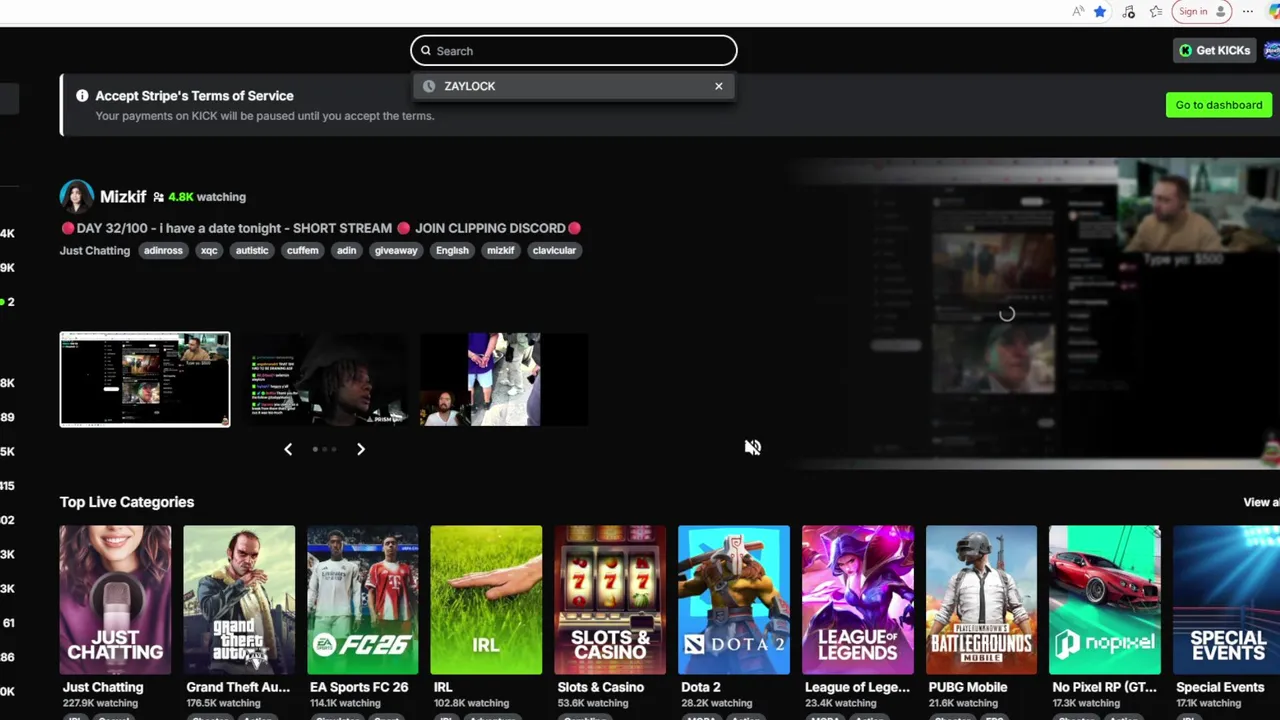Select the third carousel stream thumbnail
The height and width of the screenshot is (720, 1280).
pyautogui.click(x=504, y=380)
